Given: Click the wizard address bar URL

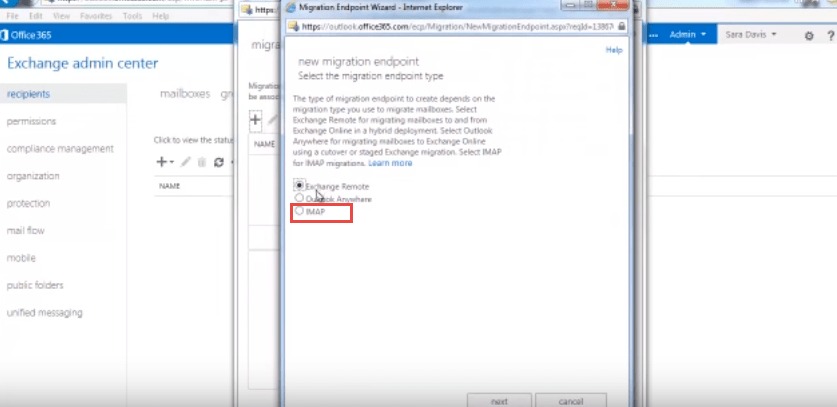Looking at the screenshot, I should 457,26.
